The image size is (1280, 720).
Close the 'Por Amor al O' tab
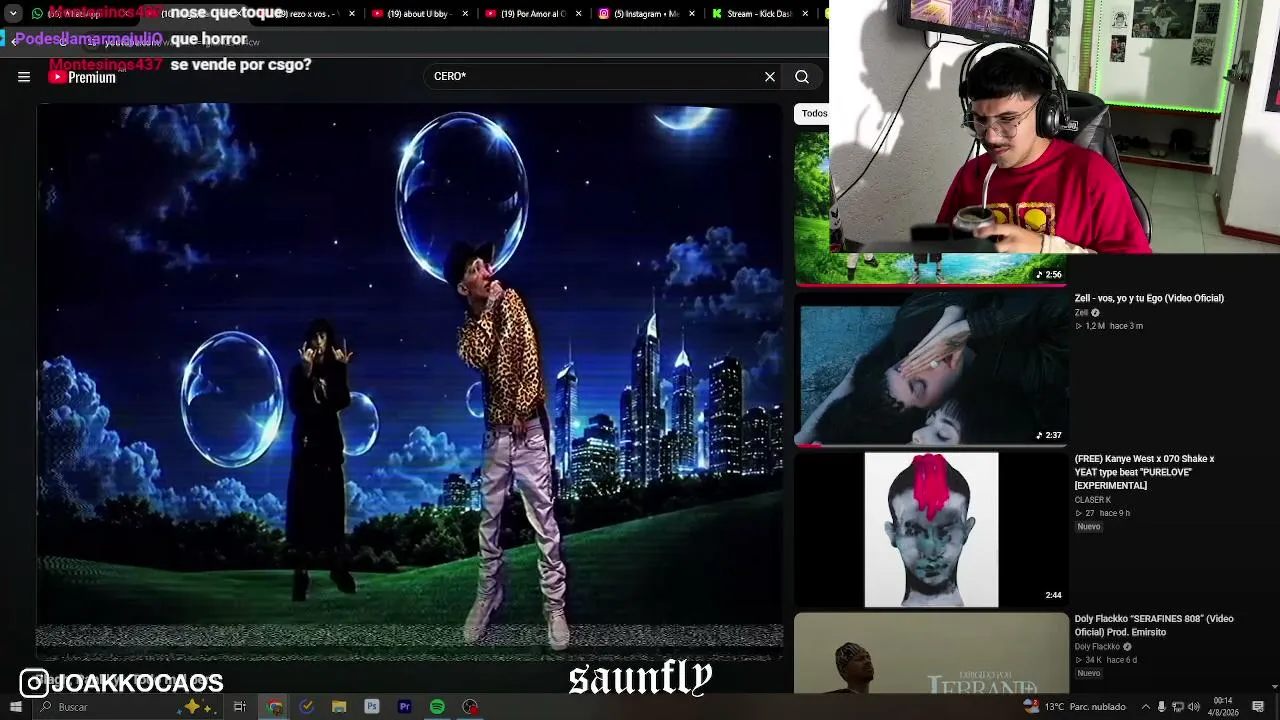tap(578, 14)
